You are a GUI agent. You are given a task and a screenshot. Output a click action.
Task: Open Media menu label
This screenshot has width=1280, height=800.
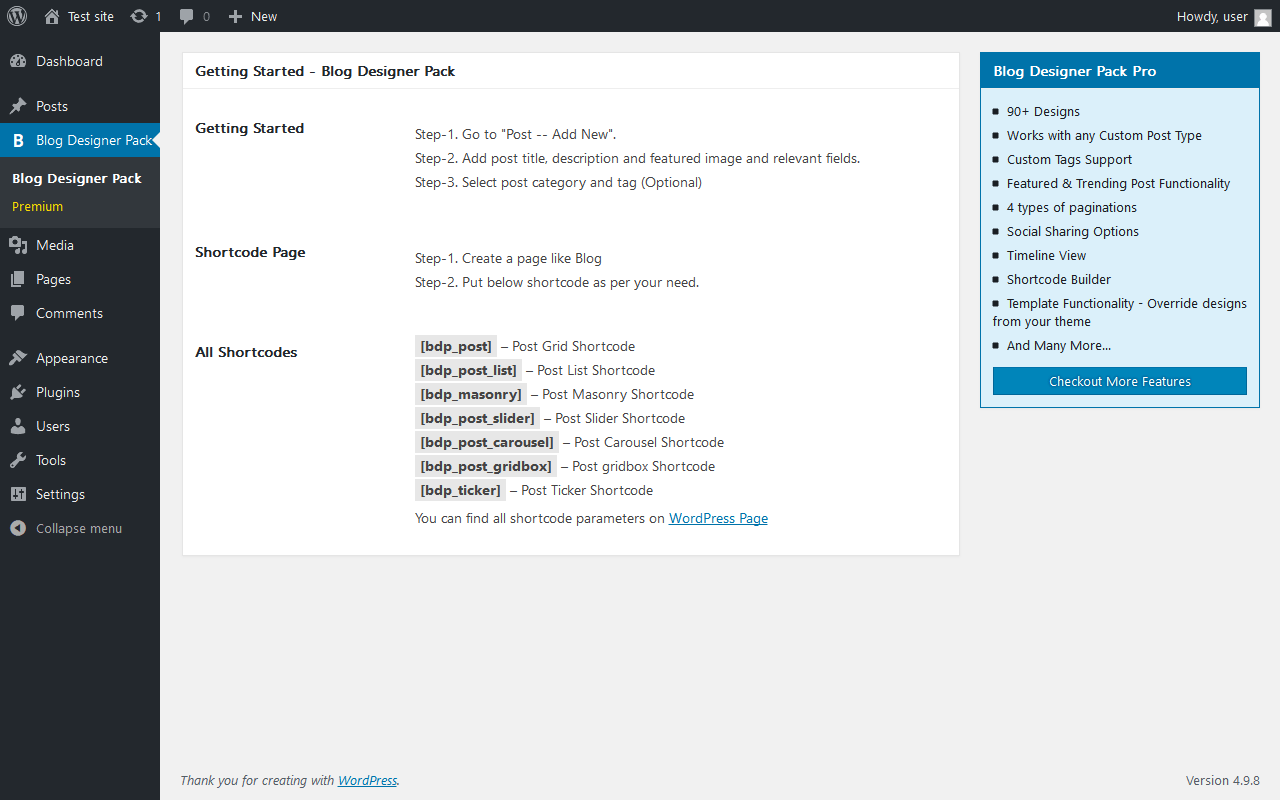55,245
